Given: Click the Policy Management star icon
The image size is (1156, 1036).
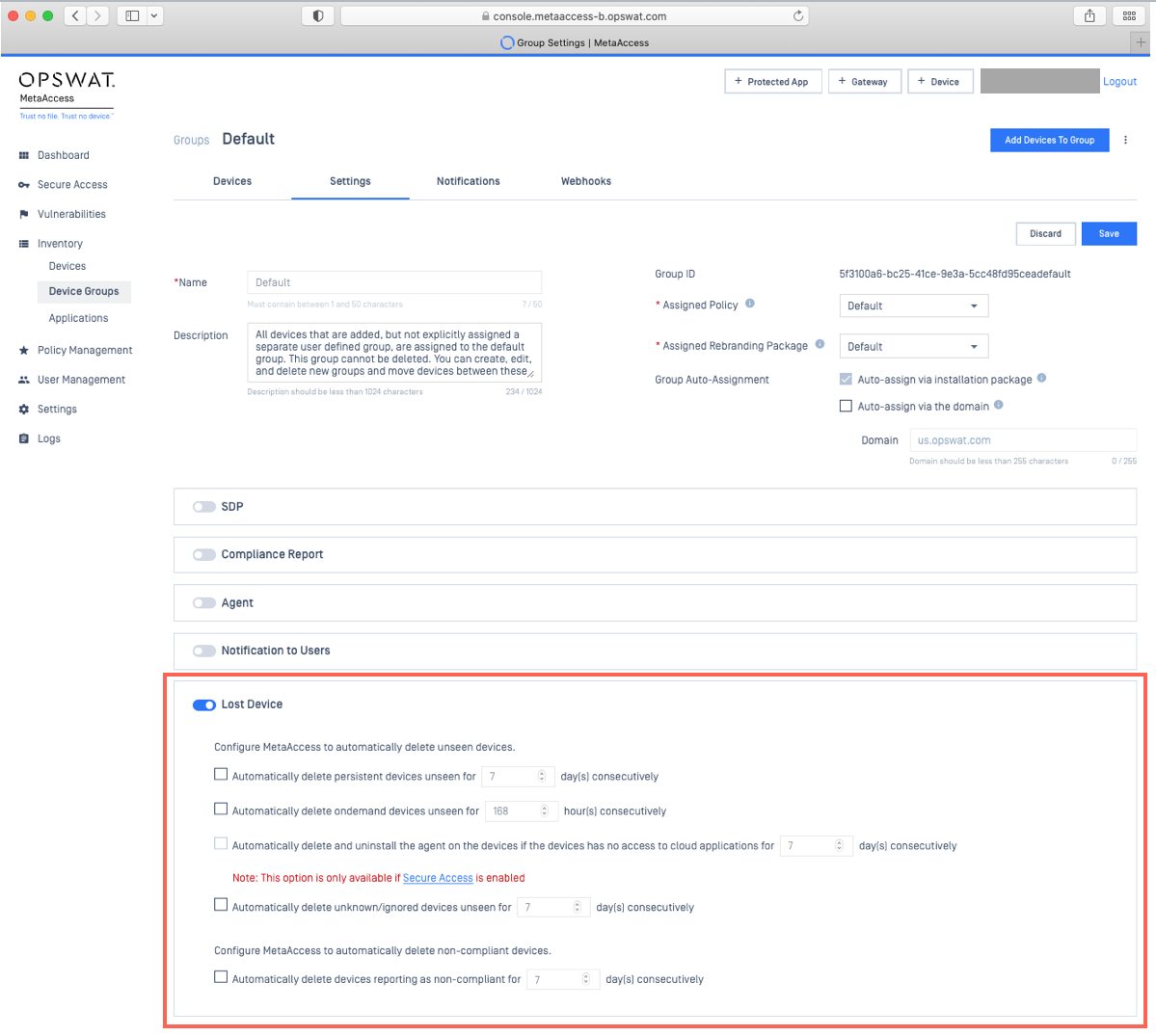Looking at the screenshot, I should (23, 351).
